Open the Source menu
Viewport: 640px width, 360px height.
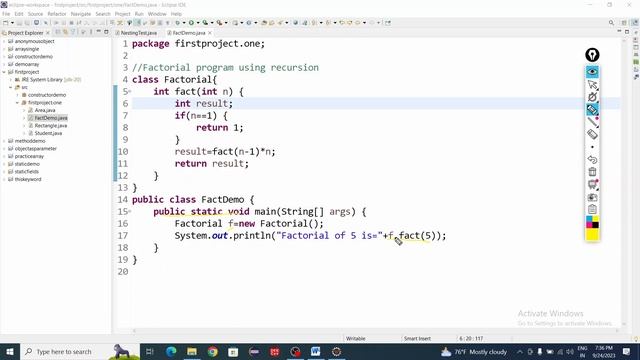point(35,14)
